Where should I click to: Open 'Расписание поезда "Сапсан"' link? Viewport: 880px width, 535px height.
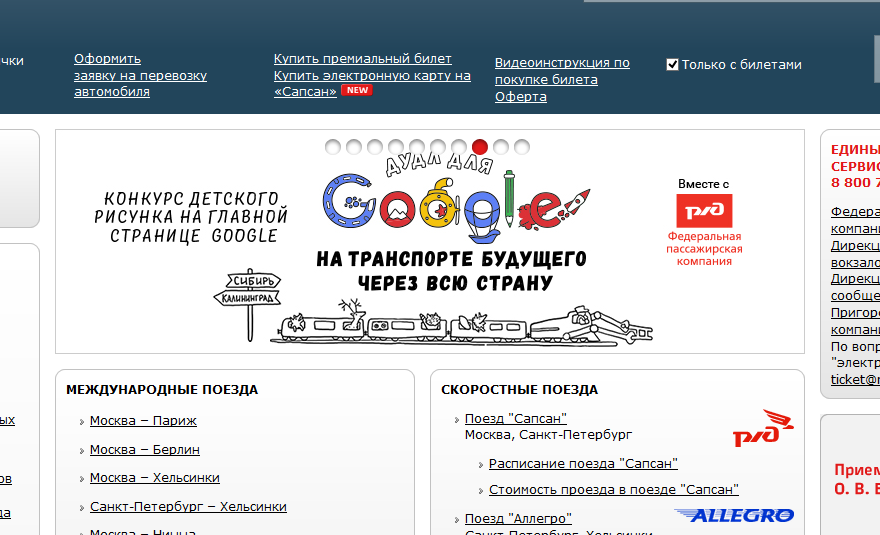(583, 464)
